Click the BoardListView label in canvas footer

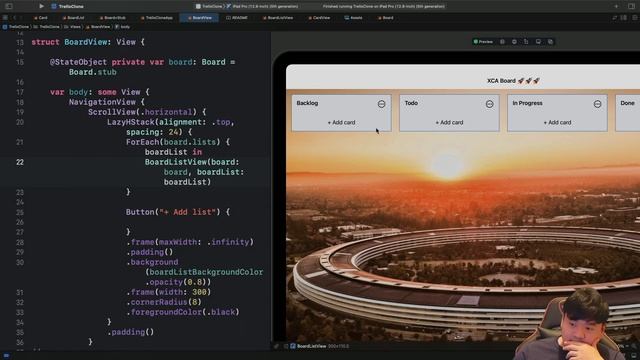pyautogui.click(x=311, y=346)
